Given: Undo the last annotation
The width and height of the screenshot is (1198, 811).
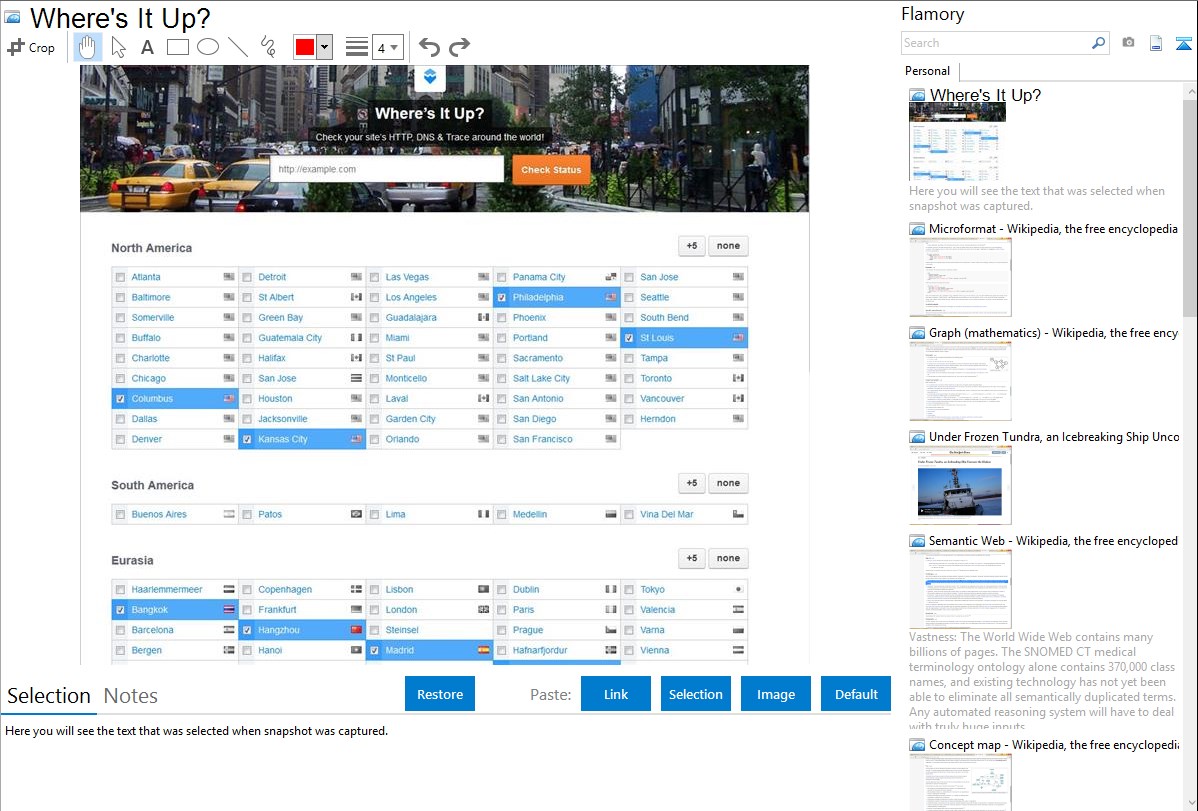Looking at the screenshot, I should (x=429, y=47).
